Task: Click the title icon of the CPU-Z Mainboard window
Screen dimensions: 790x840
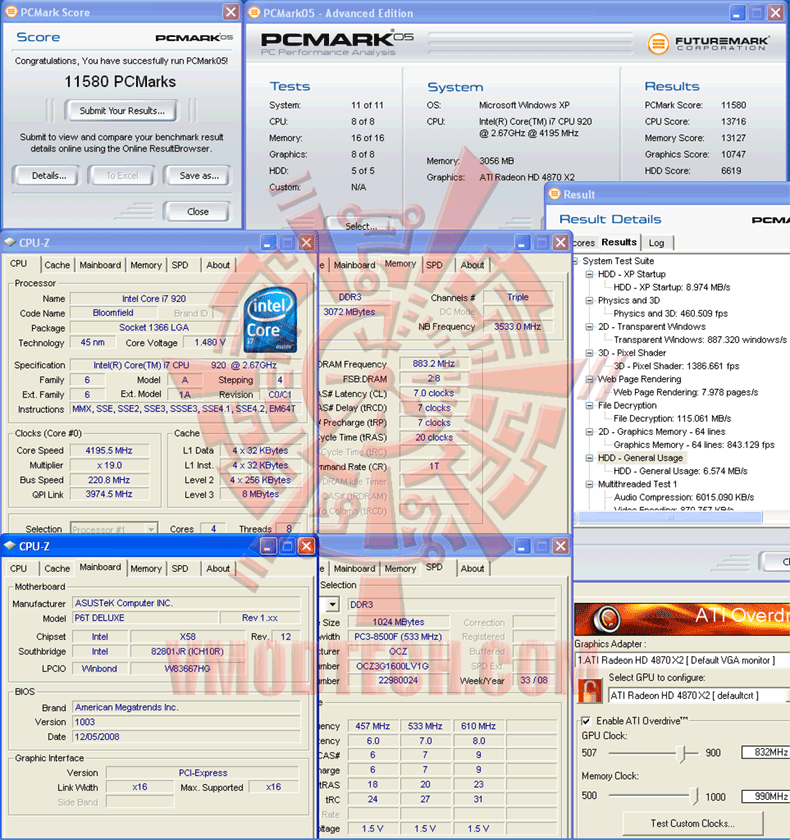Action: click(x=10, y=545)
